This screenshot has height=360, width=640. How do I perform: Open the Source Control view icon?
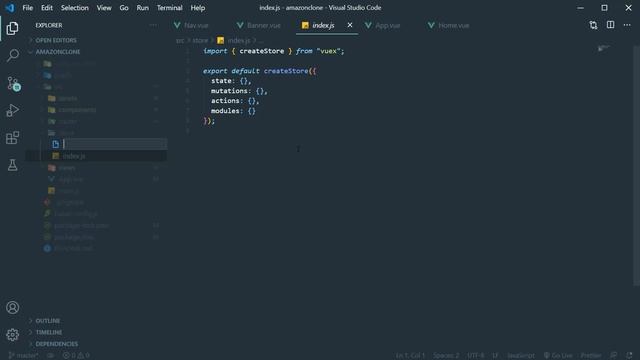(x=13, y=83)
